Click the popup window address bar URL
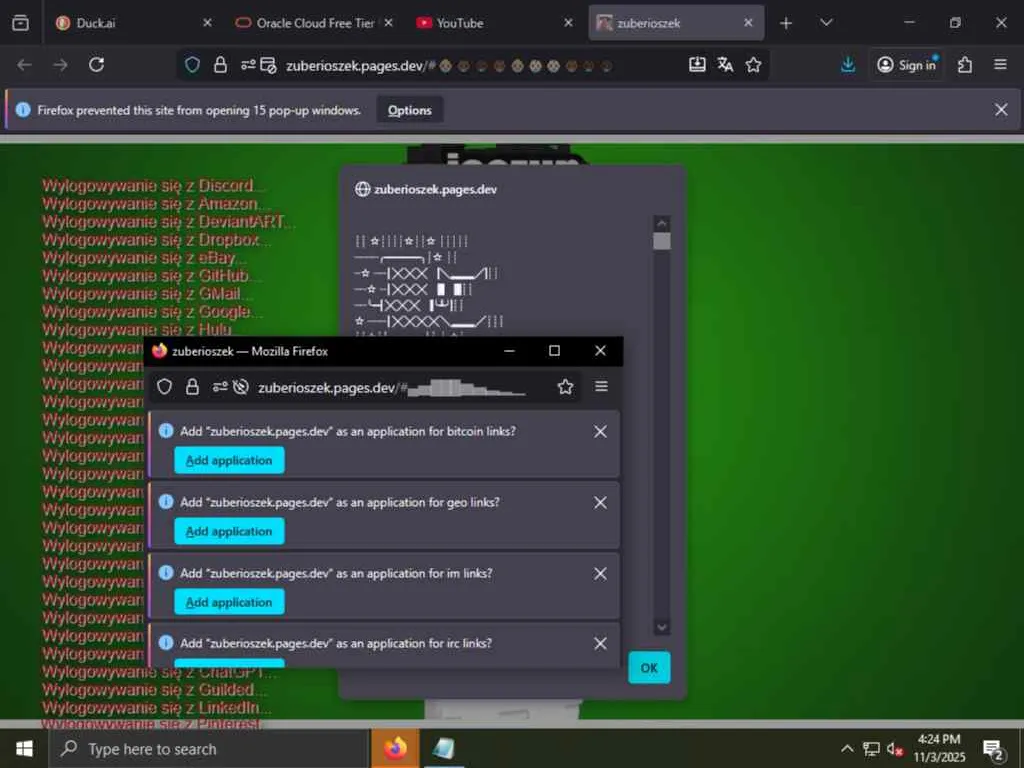The height and width of the screenshot is (768, 1024). 392,388
